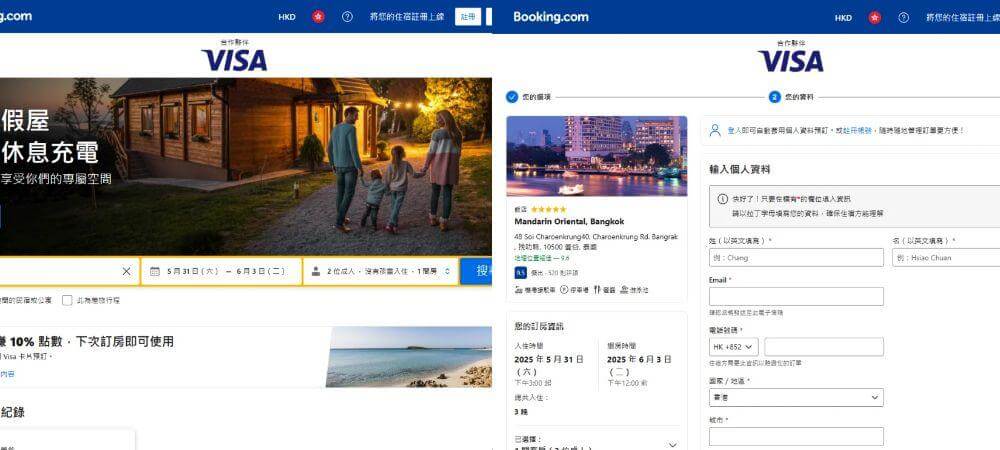Open help question mark icon on left page
The image size is (1000, 450).
click(x=347, y=17)
